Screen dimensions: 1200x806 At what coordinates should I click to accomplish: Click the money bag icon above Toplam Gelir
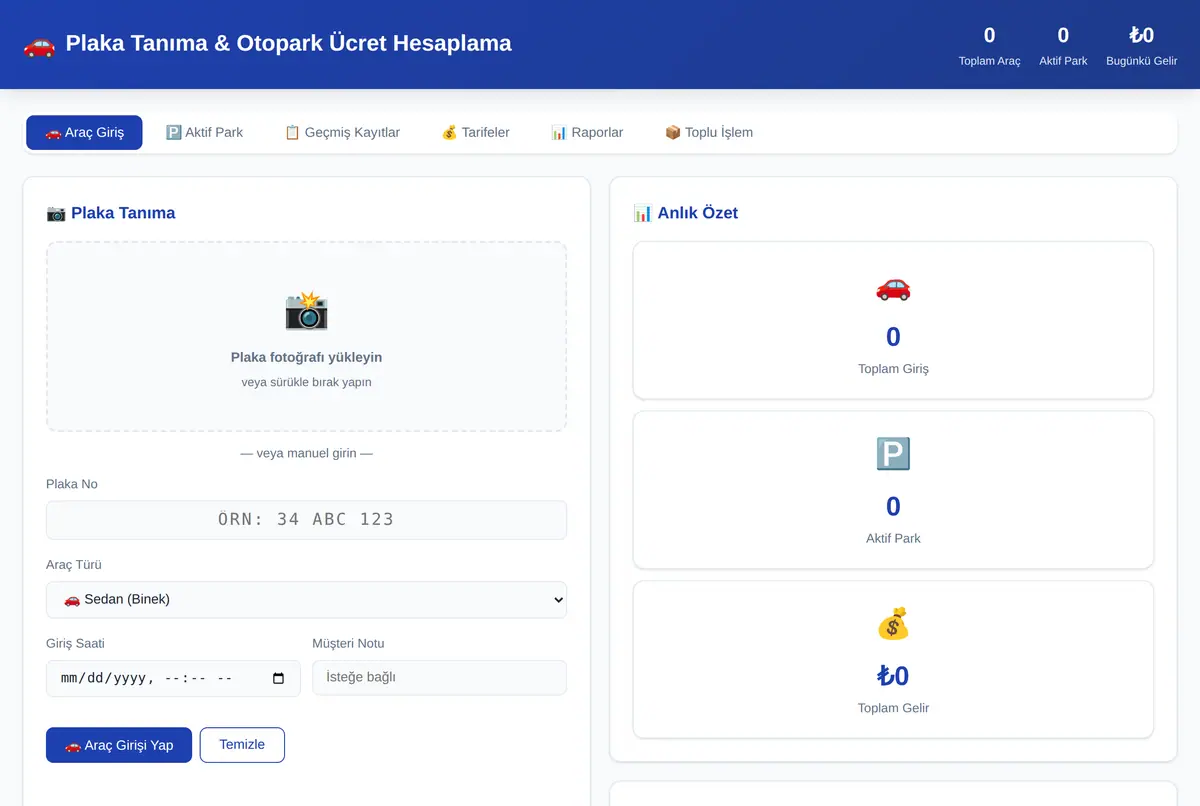point(893,625)
